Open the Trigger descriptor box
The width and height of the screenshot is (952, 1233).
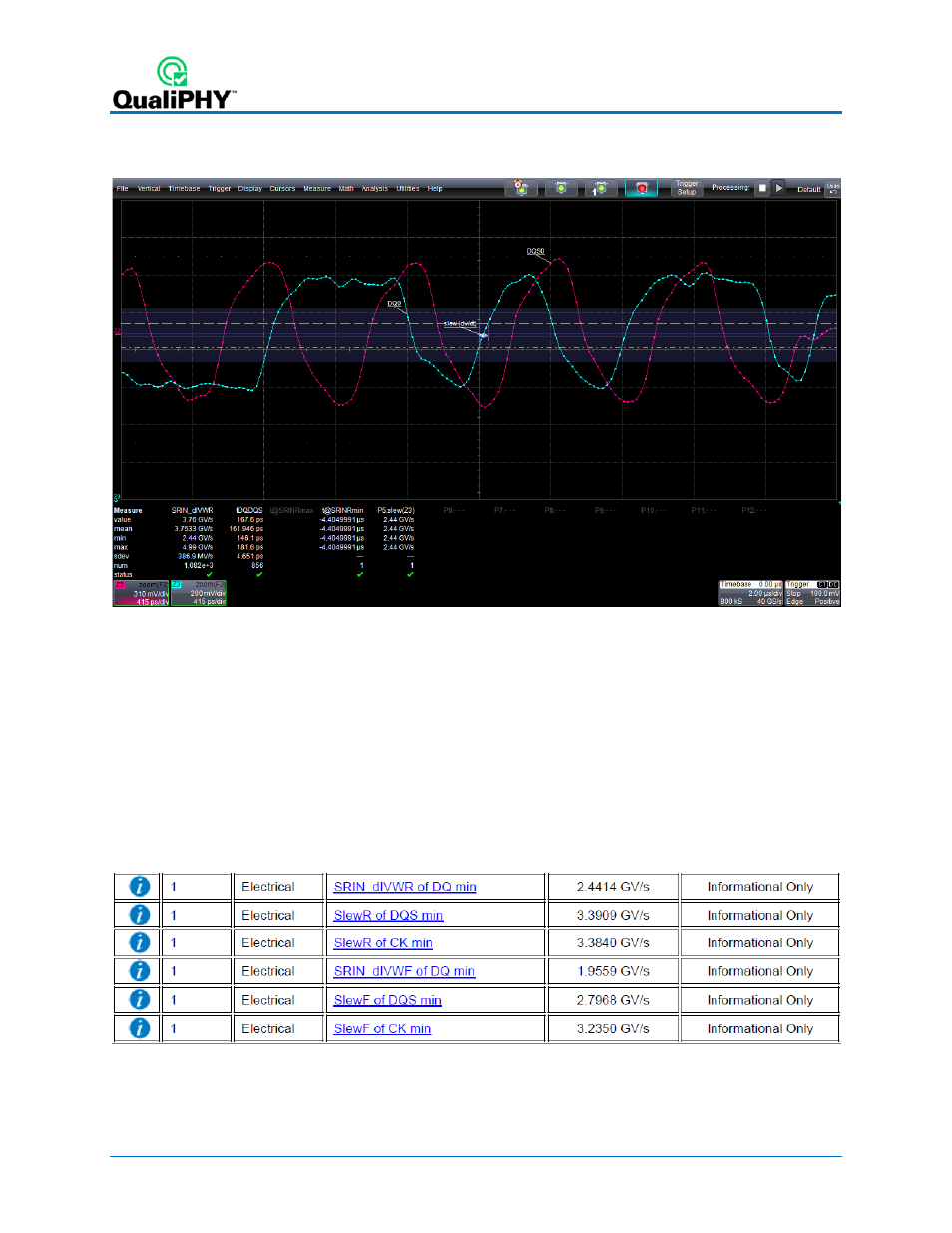pos(812,593)
